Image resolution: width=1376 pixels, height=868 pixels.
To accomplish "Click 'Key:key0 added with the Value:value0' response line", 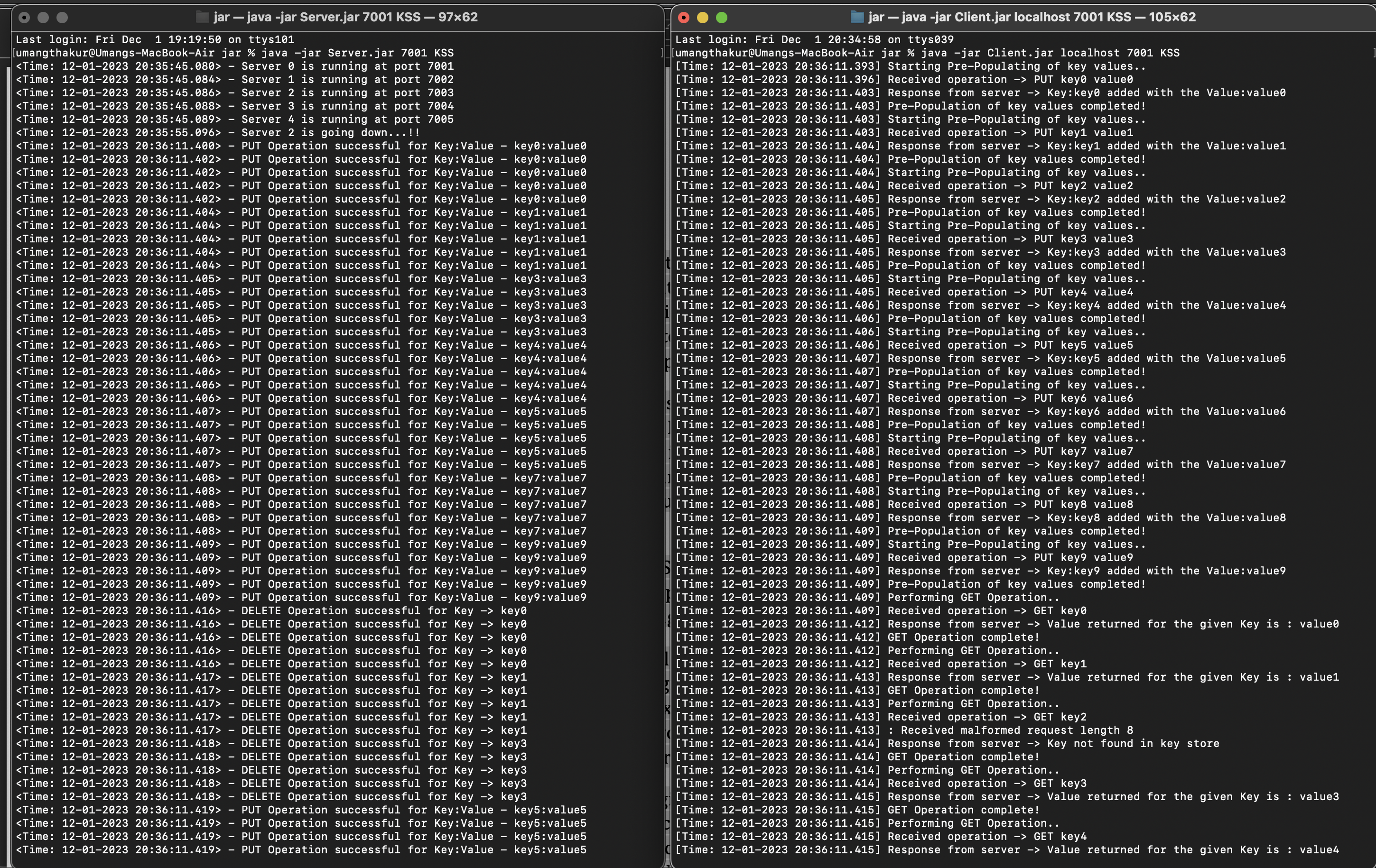I will [x=981, y=92].
